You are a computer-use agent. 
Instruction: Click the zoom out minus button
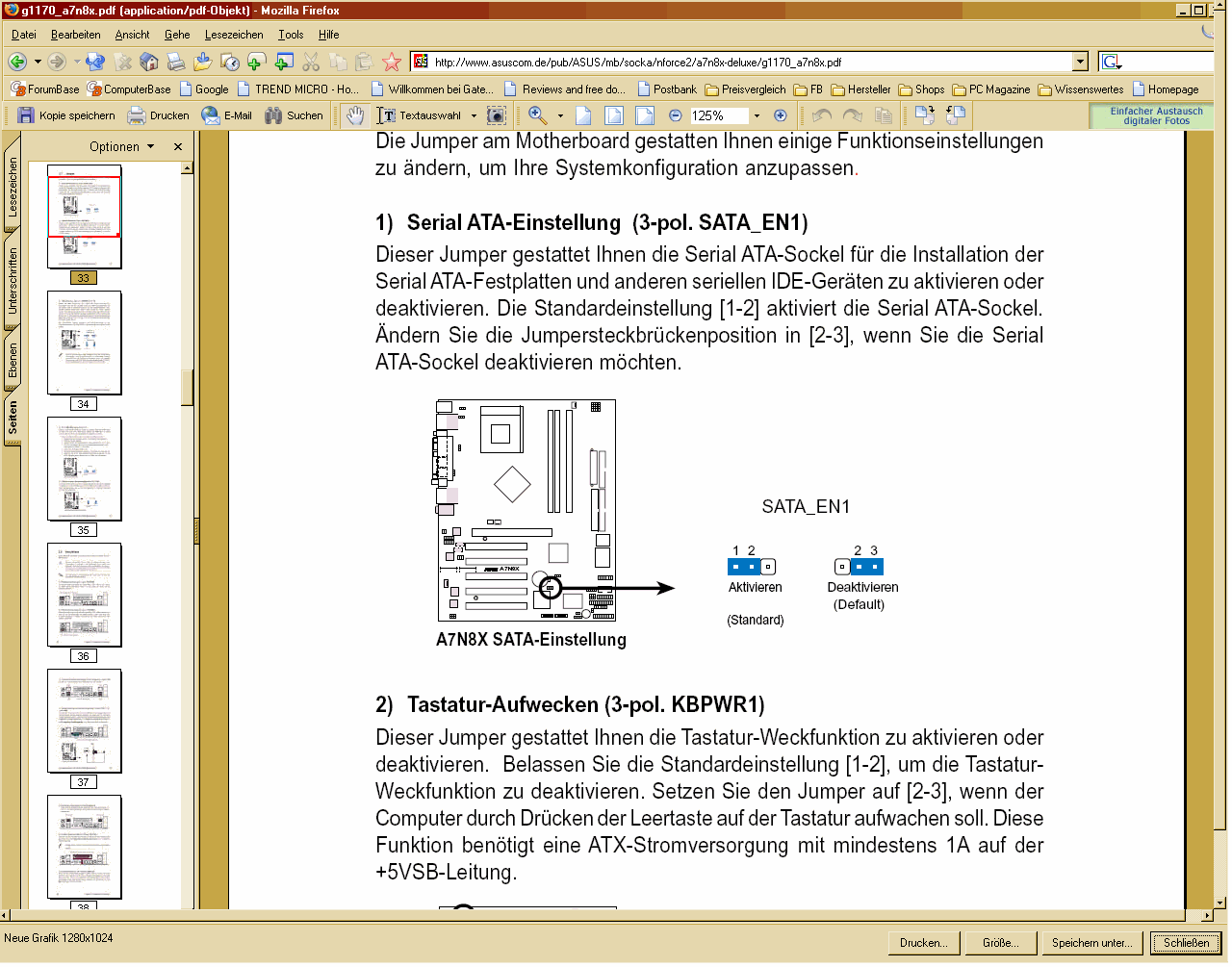675,115
